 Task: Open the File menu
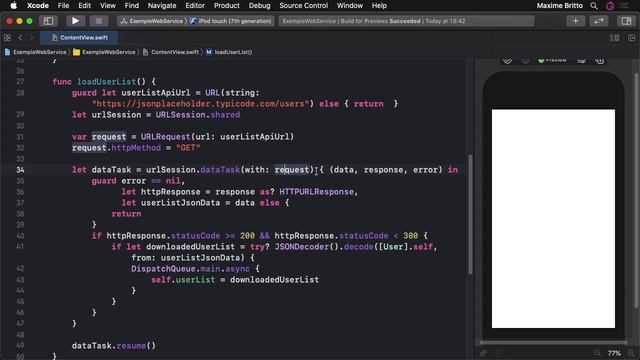63,6
